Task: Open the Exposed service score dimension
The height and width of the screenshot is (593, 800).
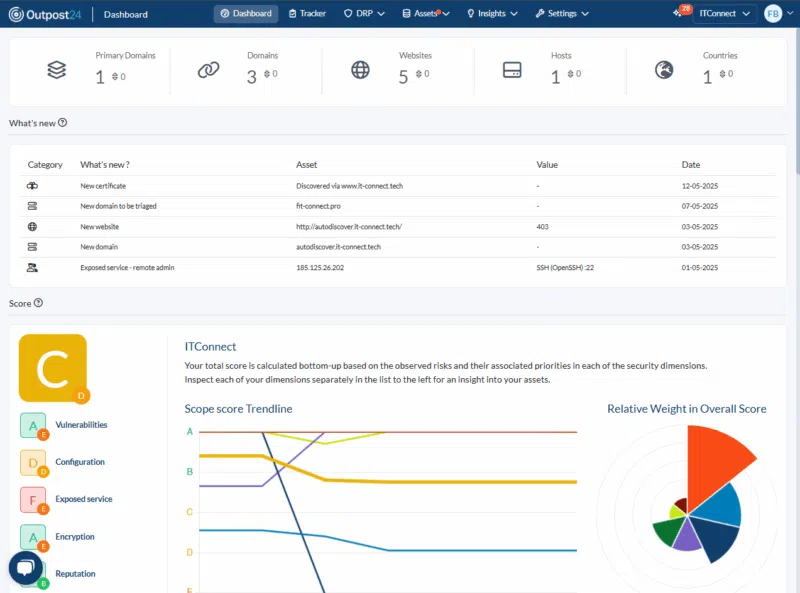Action: click(84, 499)
